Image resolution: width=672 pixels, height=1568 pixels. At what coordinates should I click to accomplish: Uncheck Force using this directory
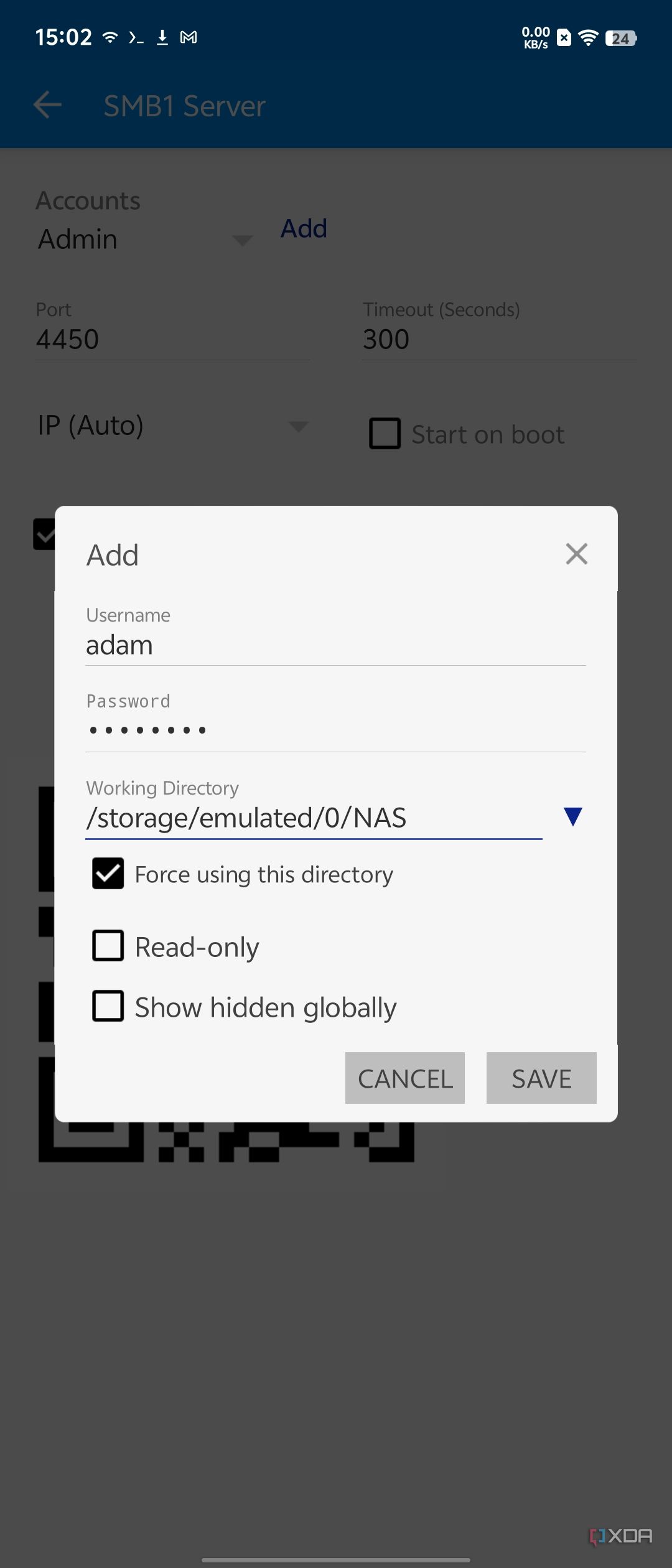coord(108,874)
